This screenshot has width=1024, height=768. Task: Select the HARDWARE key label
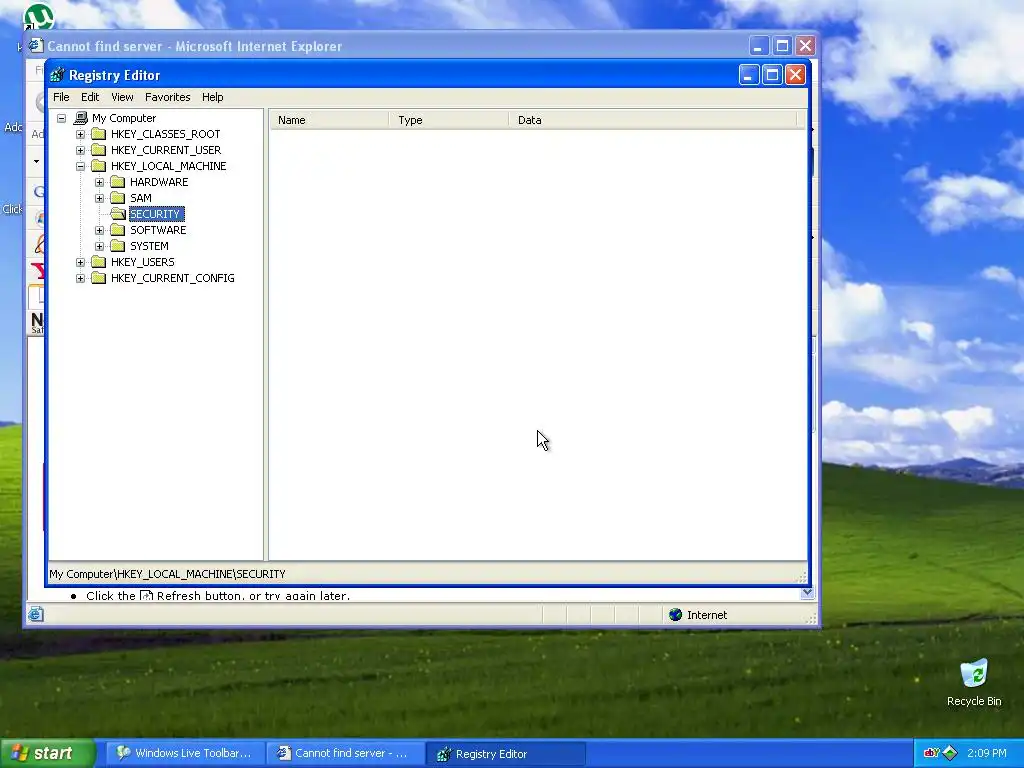click(x=159, y=182)
